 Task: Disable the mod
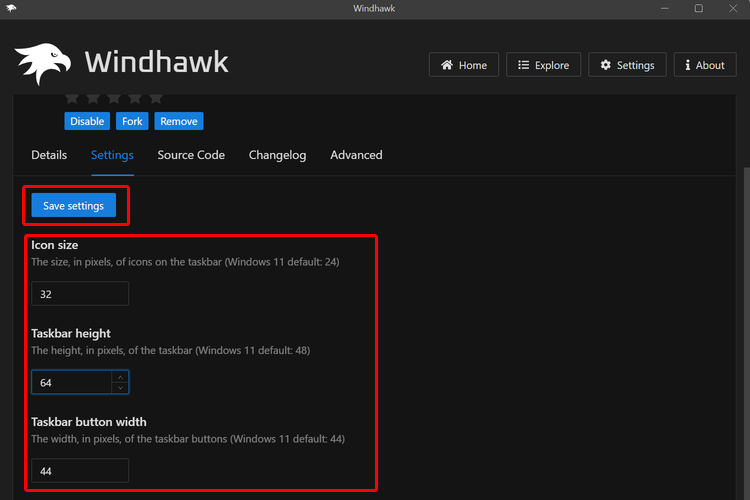[x=87, y=121]
